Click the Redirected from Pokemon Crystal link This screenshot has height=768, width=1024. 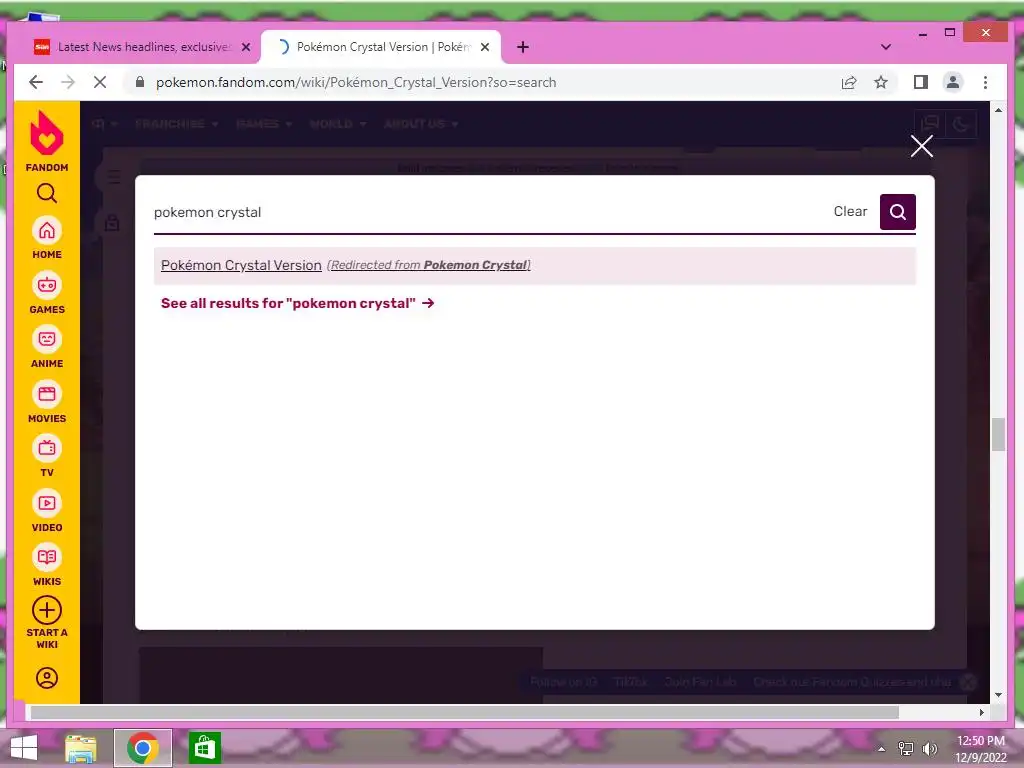[x=428, y=265]
